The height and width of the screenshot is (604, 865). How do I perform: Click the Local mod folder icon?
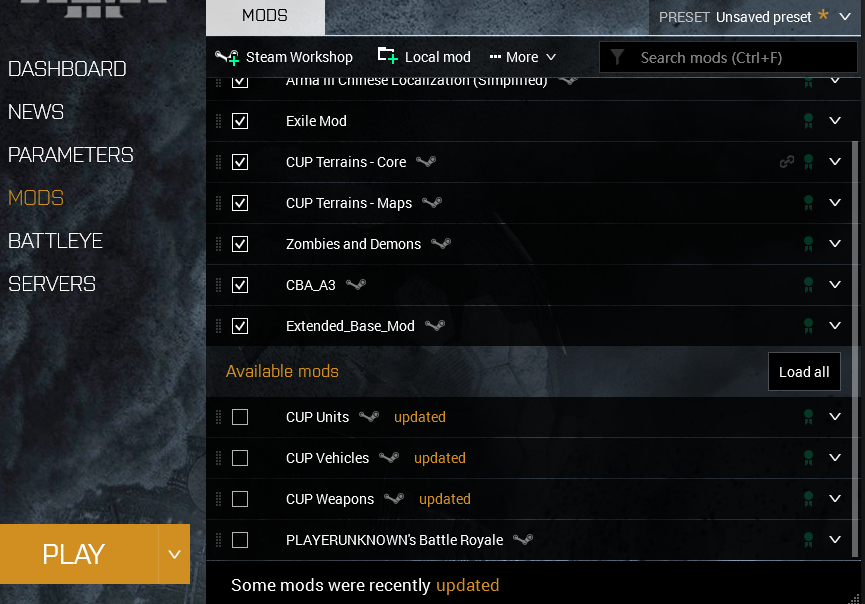click(x=387, y=55)
